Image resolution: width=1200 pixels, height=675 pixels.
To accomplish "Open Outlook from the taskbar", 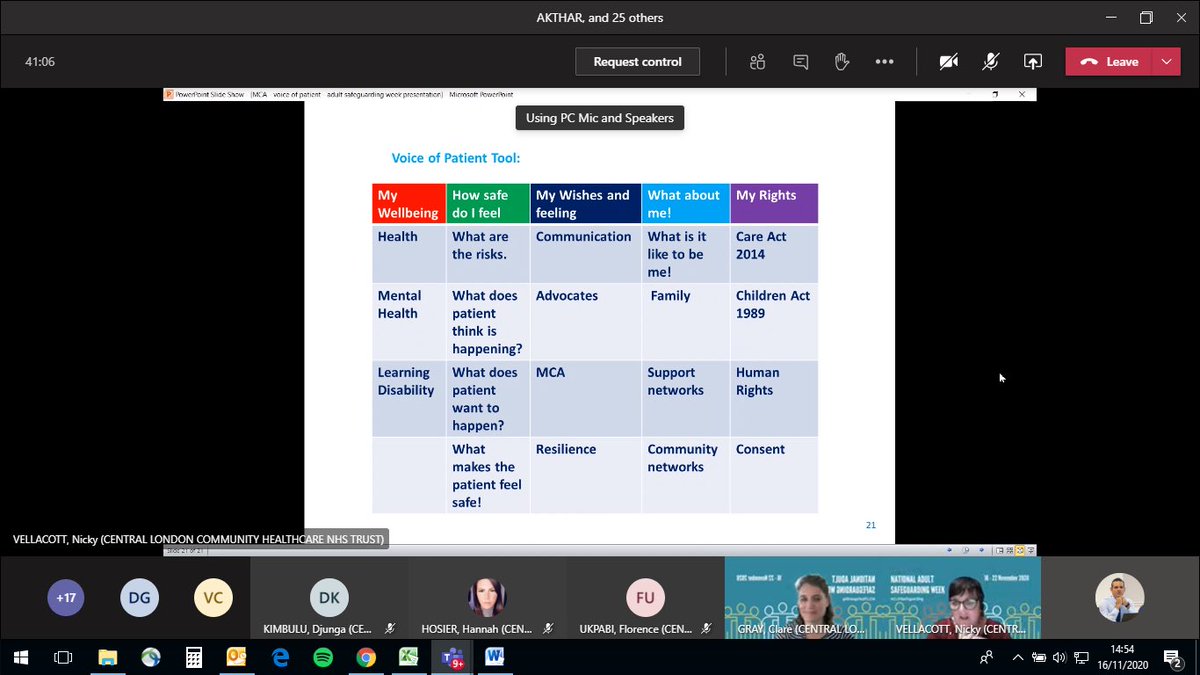I will [x=237, y=657].
